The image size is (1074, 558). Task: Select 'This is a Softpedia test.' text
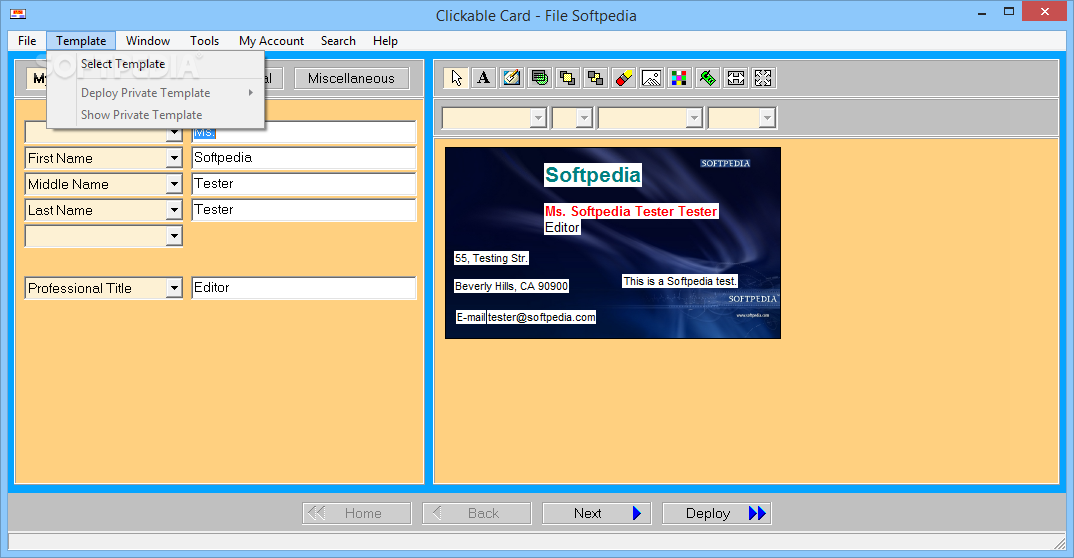pyautogui.click(x=679, y=281)
